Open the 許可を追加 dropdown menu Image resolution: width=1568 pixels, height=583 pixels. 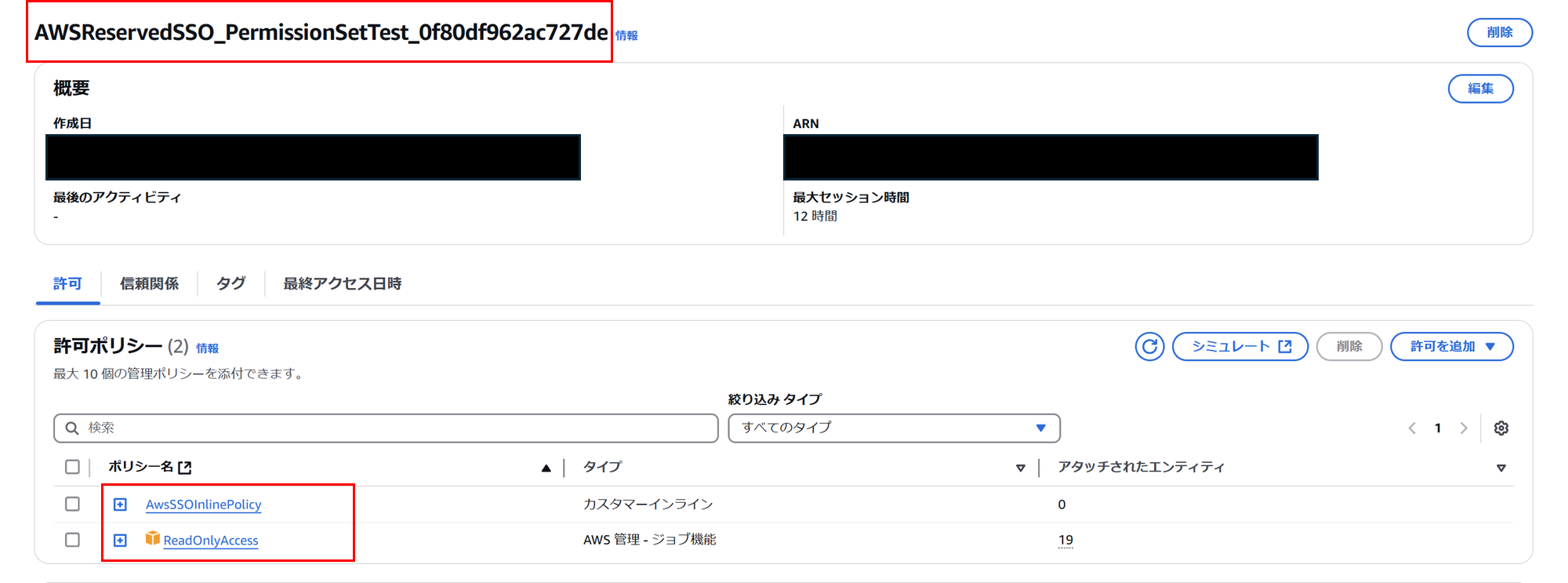[x=1451, y=346]
